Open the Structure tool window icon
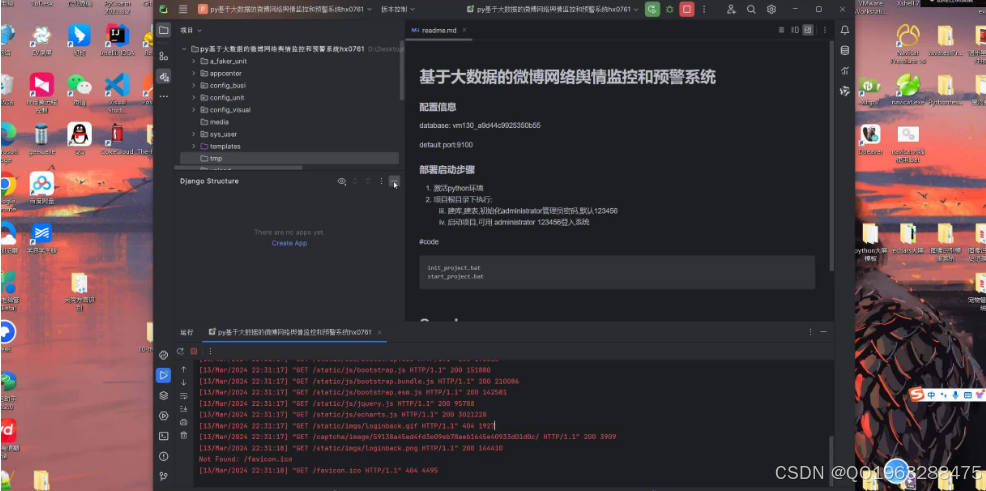The width and height of the screenshot is (986, 491). pos(163,56)
